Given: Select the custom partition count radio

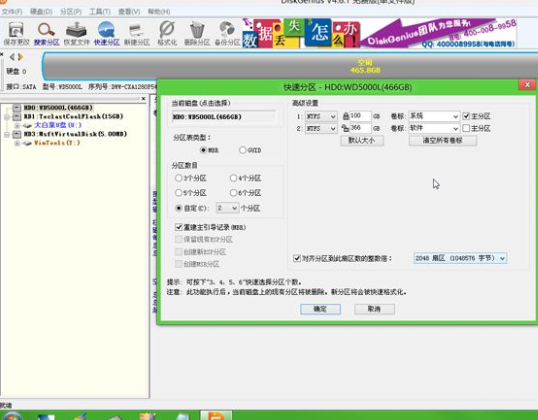Looking at the screenshot, I should (x=178, y=208).
